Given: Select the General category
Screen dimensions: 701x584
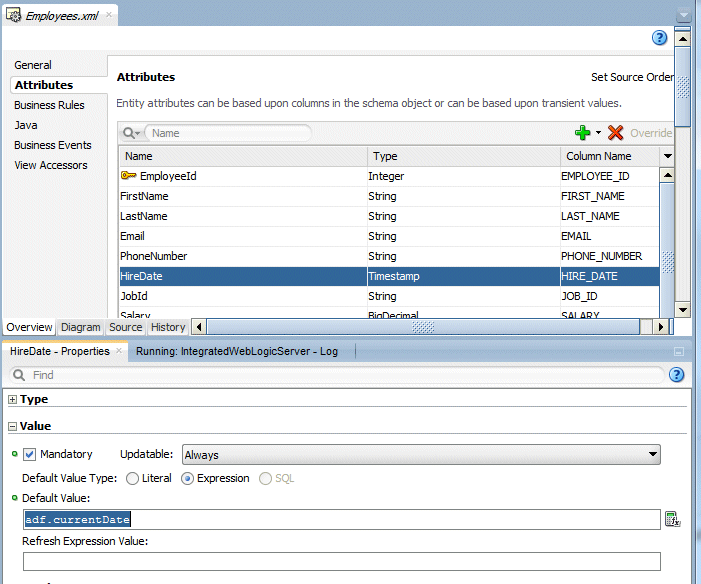Looking at the screenshot, I should pyautogui.click(x=33, y=65).
